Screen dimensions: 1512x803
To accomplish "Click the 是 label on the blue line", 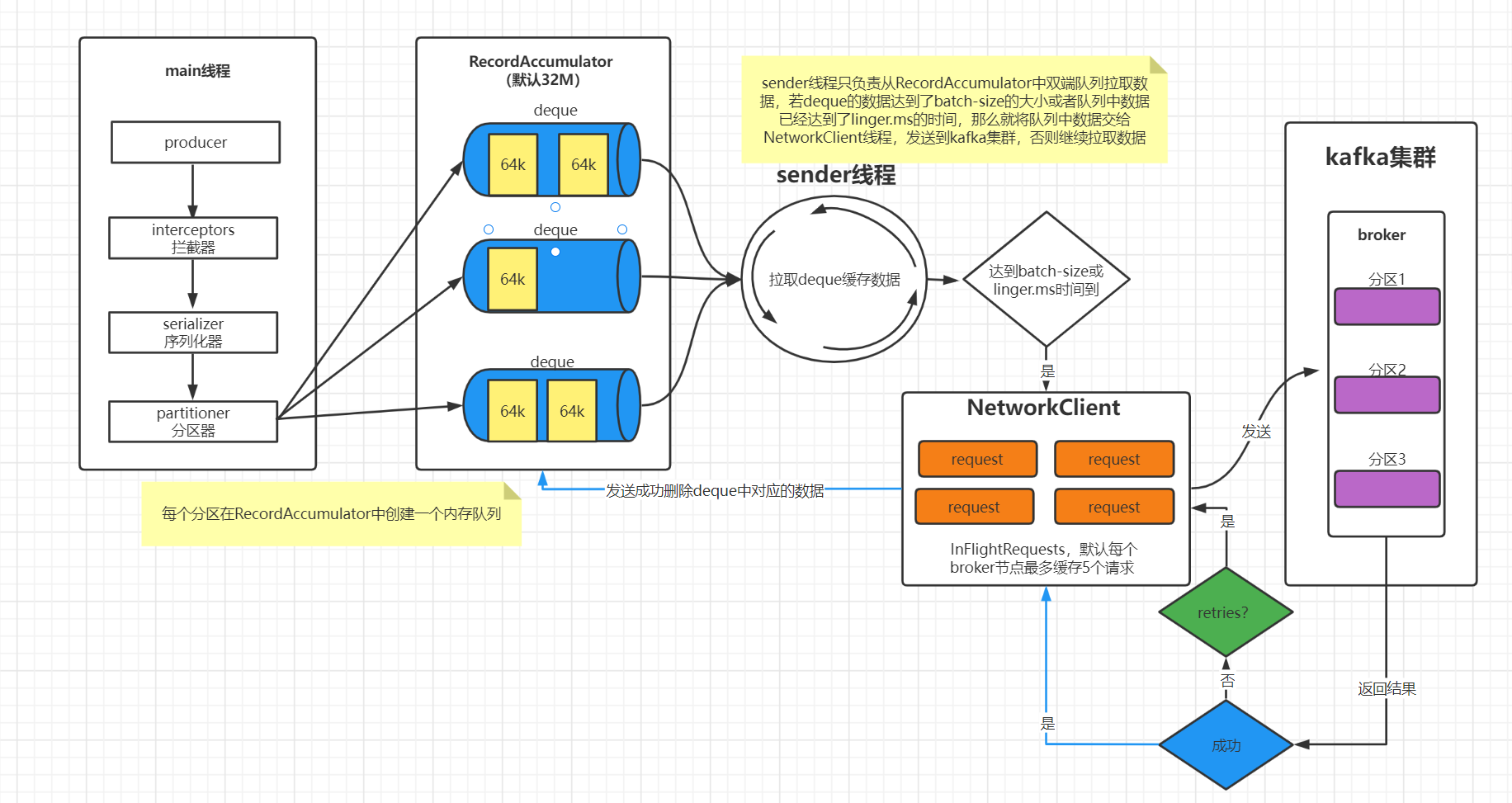I will coord(1047,723).
